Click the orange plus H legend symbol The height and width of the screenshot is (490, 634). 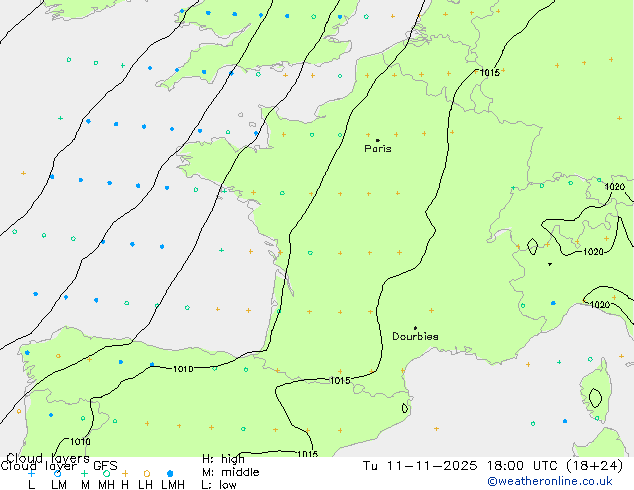click(125, 473)
